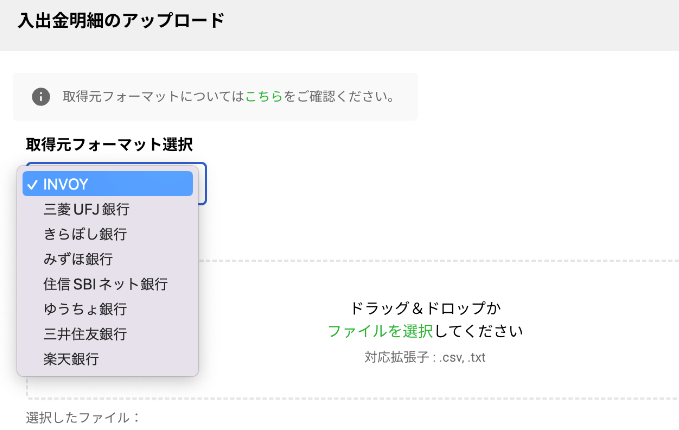Click the 入出金明細のアップロード heading
Viewport: 679px width, 430px height.
click(x=121, y=21)
